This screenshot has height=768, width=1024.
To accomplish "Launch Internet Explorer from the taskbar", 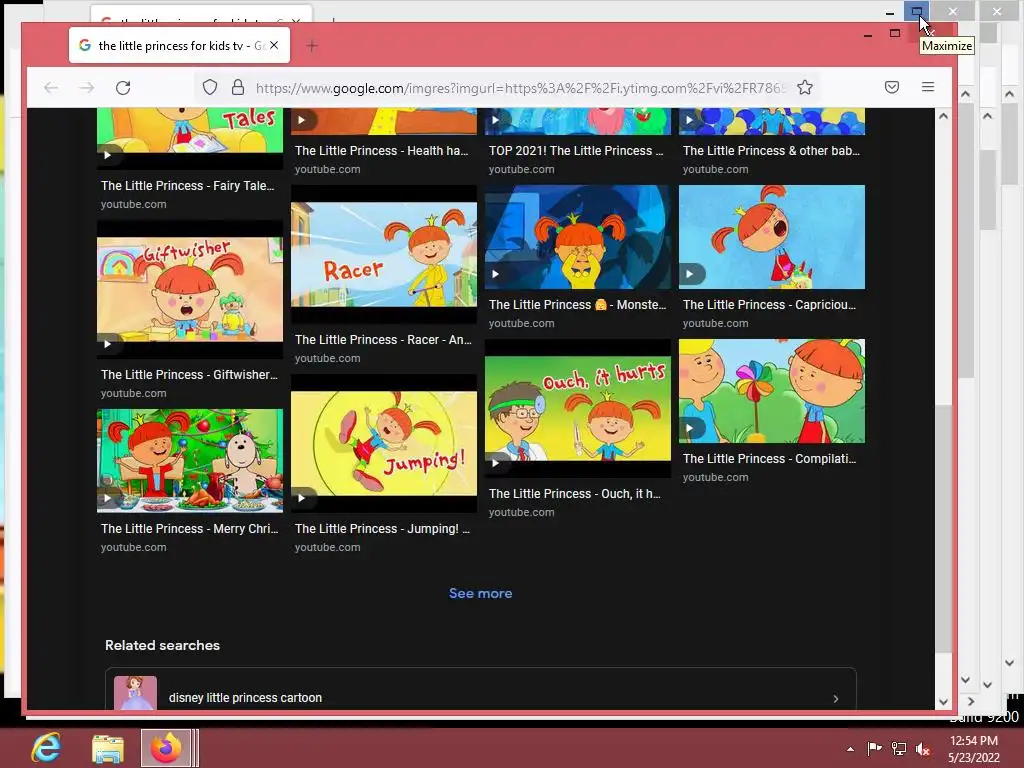I will pos(46,747).
